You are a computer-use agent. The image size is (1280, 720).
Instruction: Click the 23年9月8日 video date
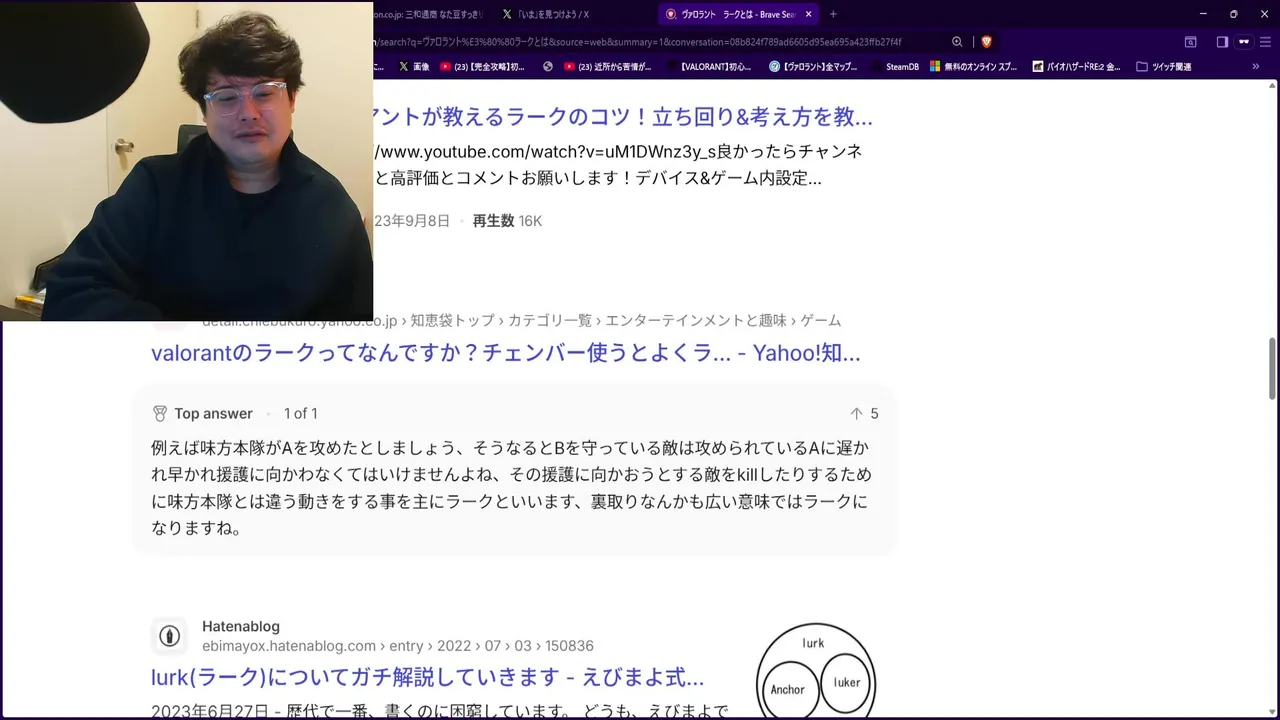[412, 221]
